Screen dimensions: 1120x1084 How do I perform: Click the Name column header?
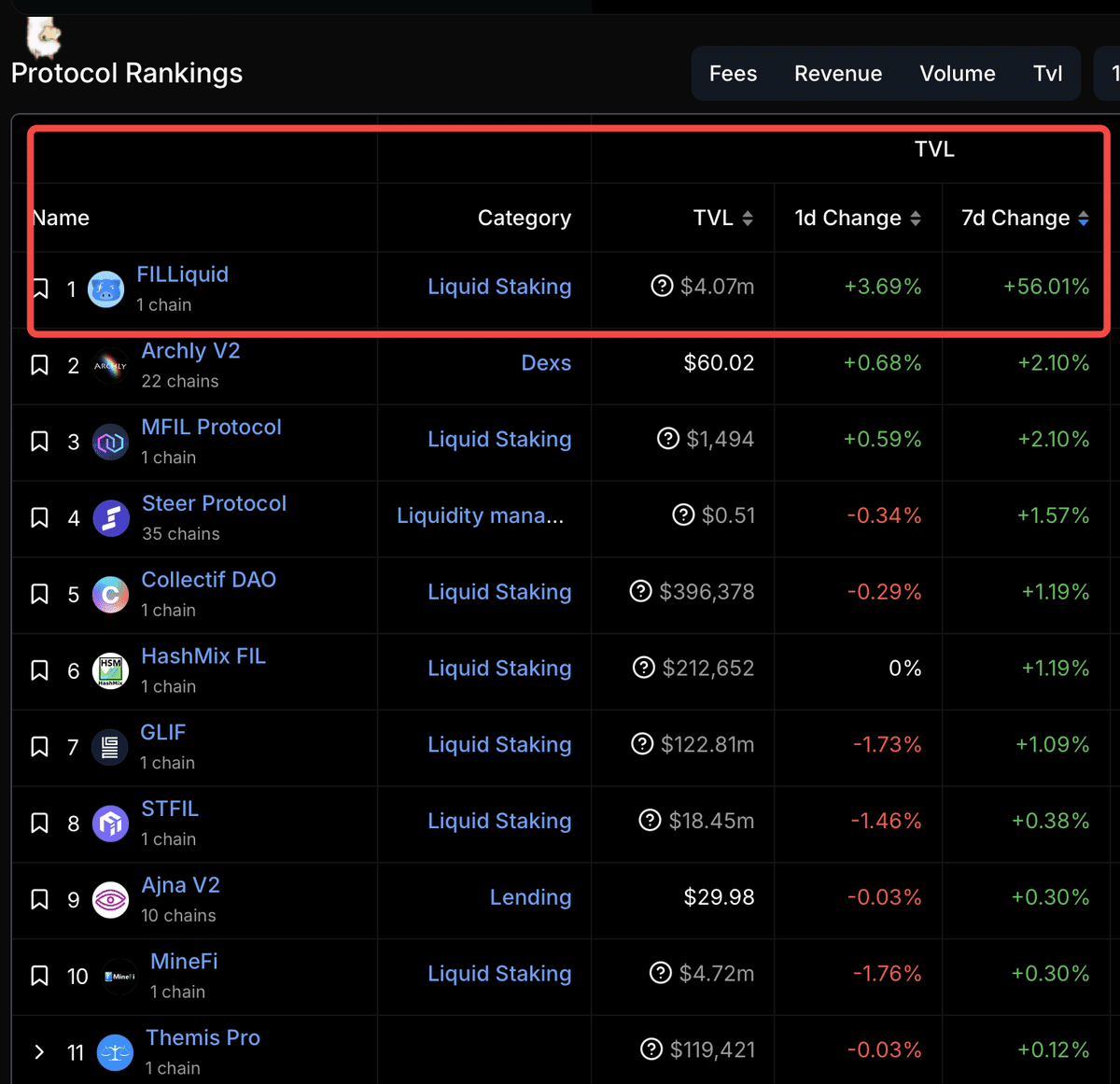(61, 218)
